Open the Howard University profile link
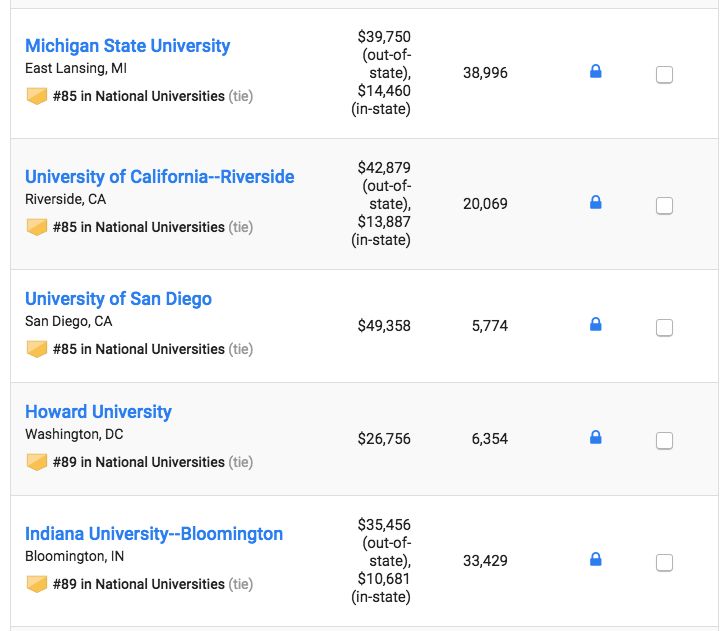This screenshot has width=724, height=631. tap(98, 412)
